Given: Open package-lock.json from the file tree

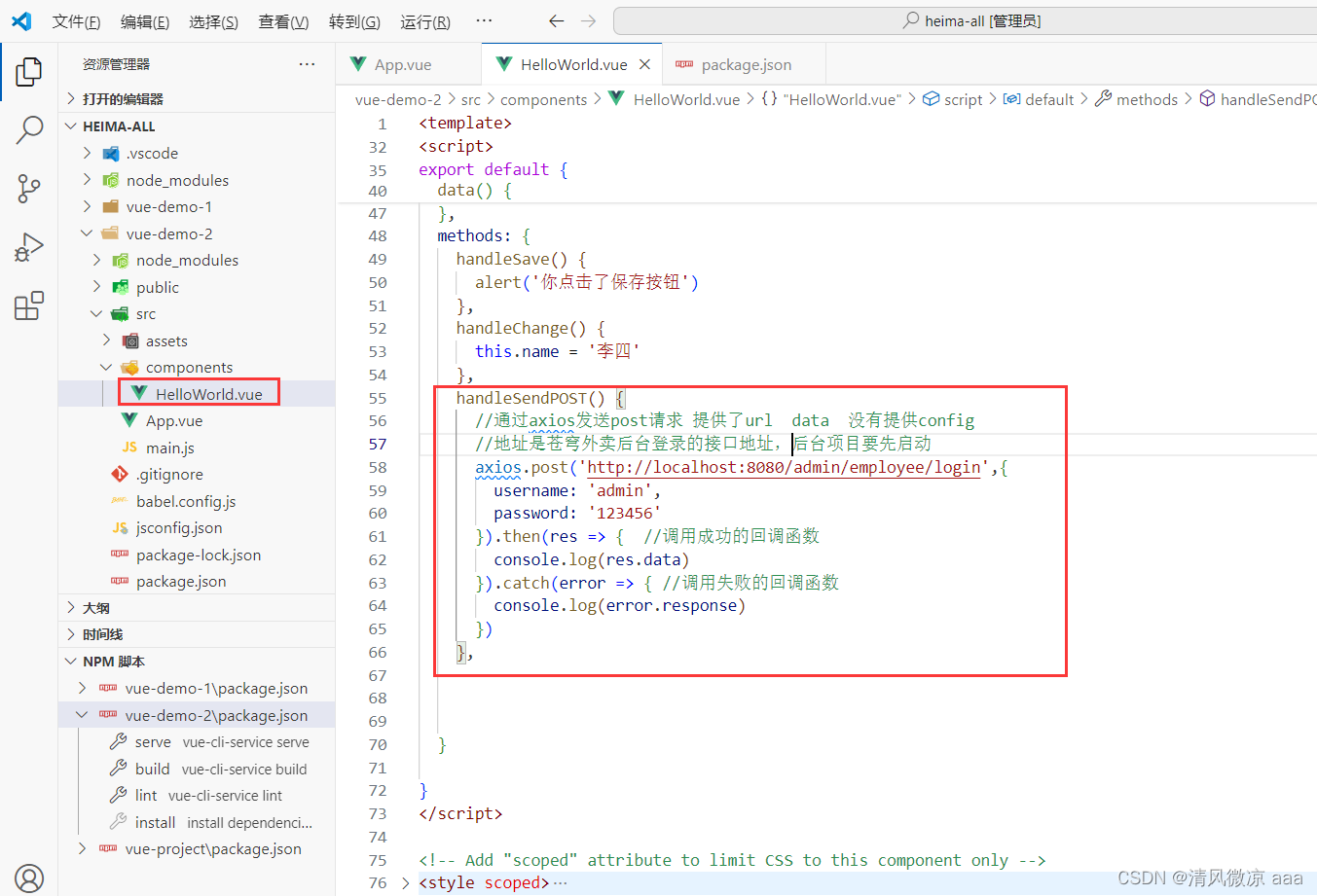Looking at the screenshot, I should pos(198,555).
